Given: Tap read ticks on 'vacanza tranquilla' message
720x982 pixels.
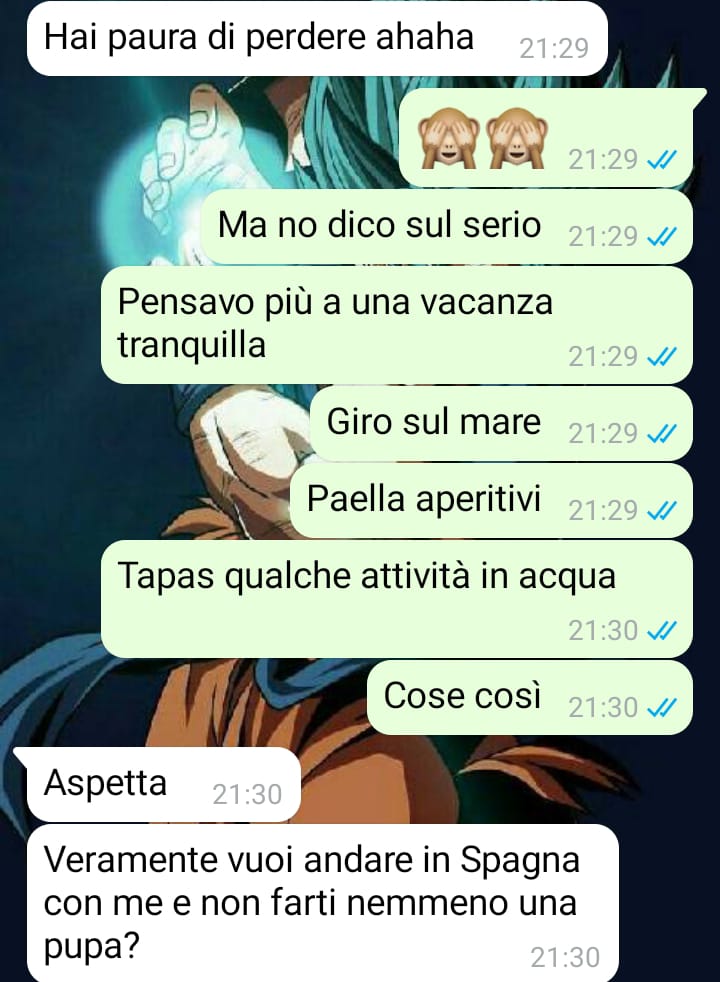Looking at the screenshot, I should click(x=661, y=357).
